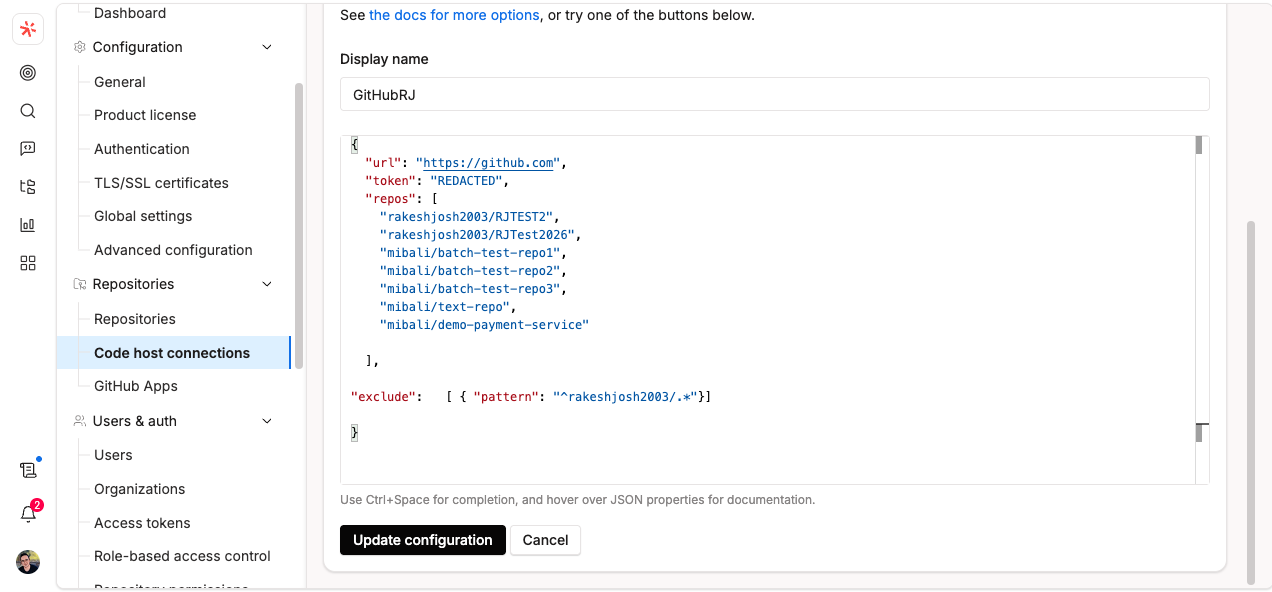Open the changelog scroll icon
This screenshot has height=592, width=1272.
[27, 470]
